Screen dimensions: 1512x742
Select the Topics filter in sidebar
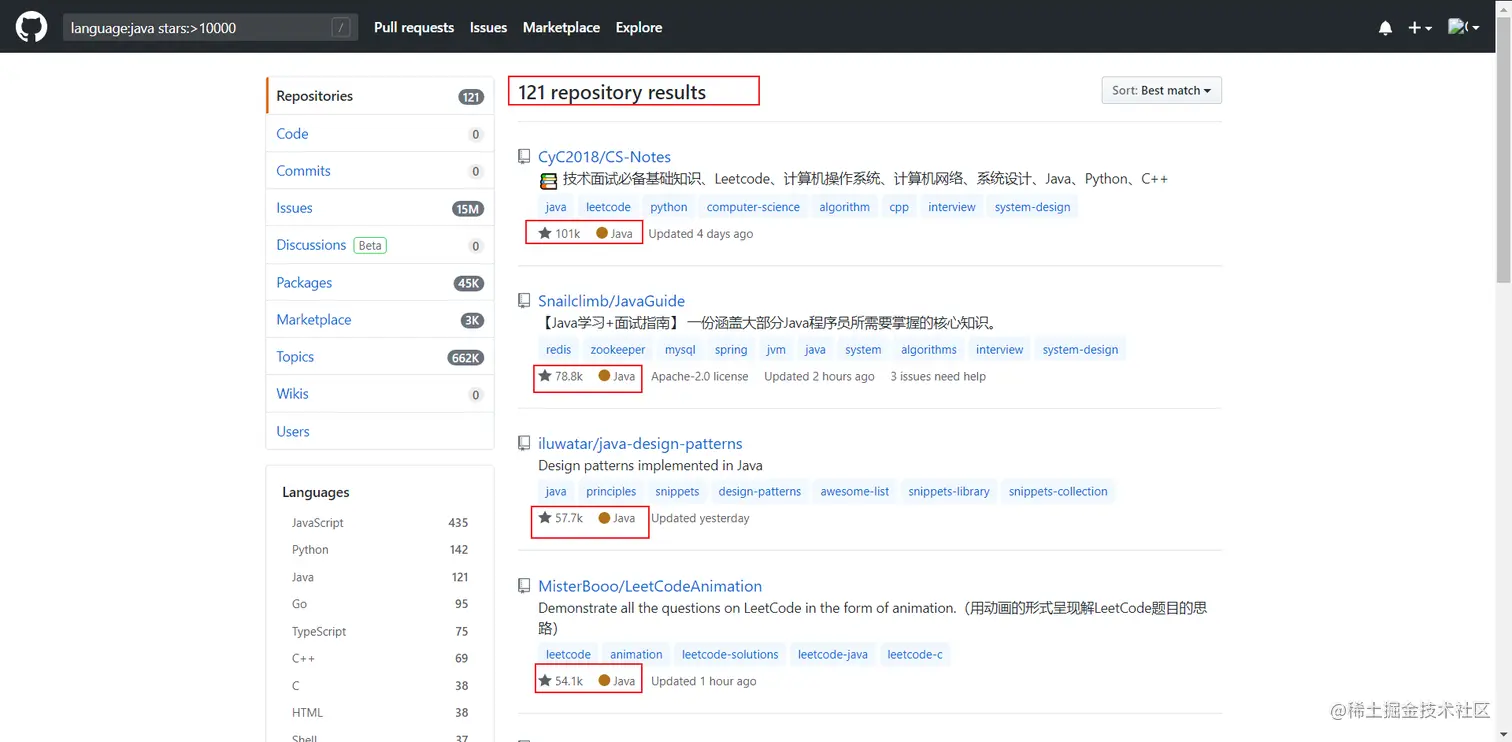pyautogui.click(x=380, y=357)
